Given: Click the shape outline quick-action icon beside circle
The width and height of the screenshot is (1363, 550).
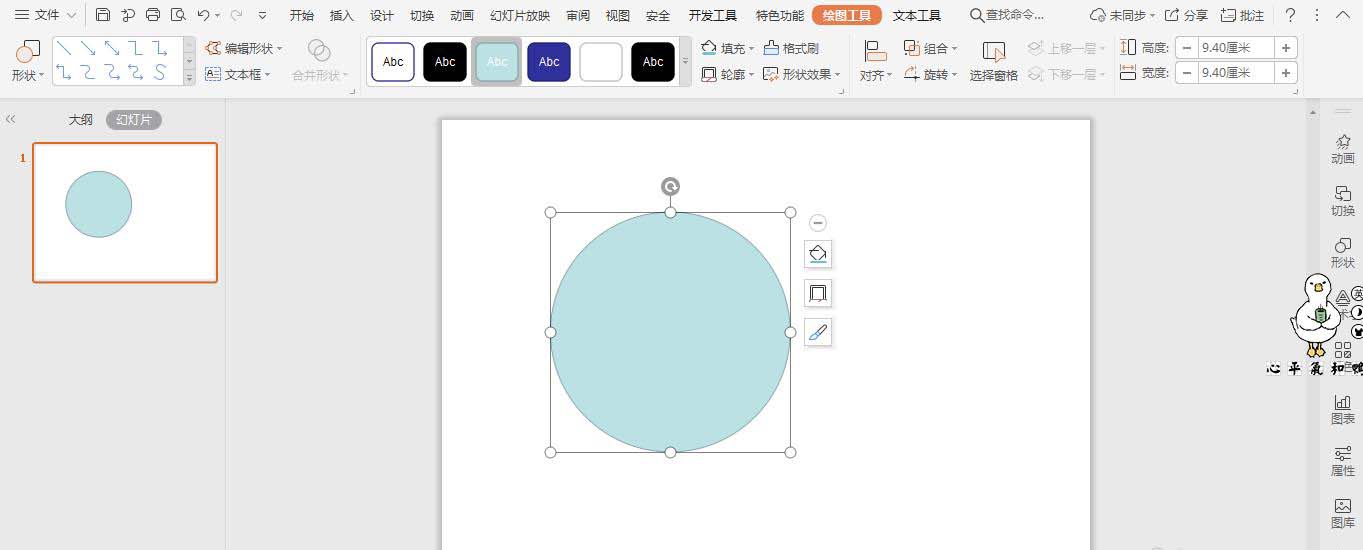Looking at the screenshot, I should pos(818,293).
